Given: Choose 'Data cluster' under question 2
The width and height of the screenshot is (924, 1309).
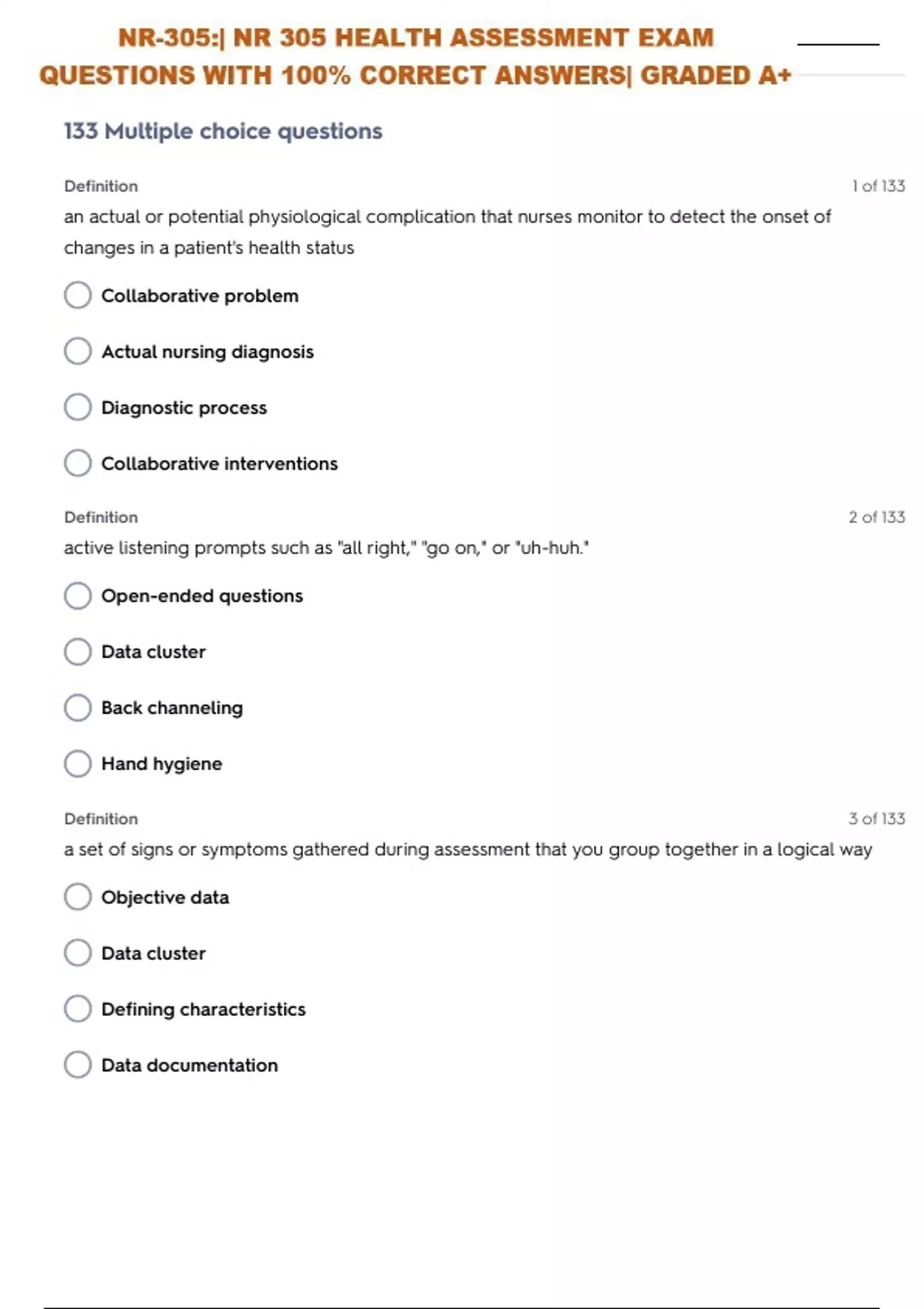Looking at the screenshot, I should pos(78,651).
